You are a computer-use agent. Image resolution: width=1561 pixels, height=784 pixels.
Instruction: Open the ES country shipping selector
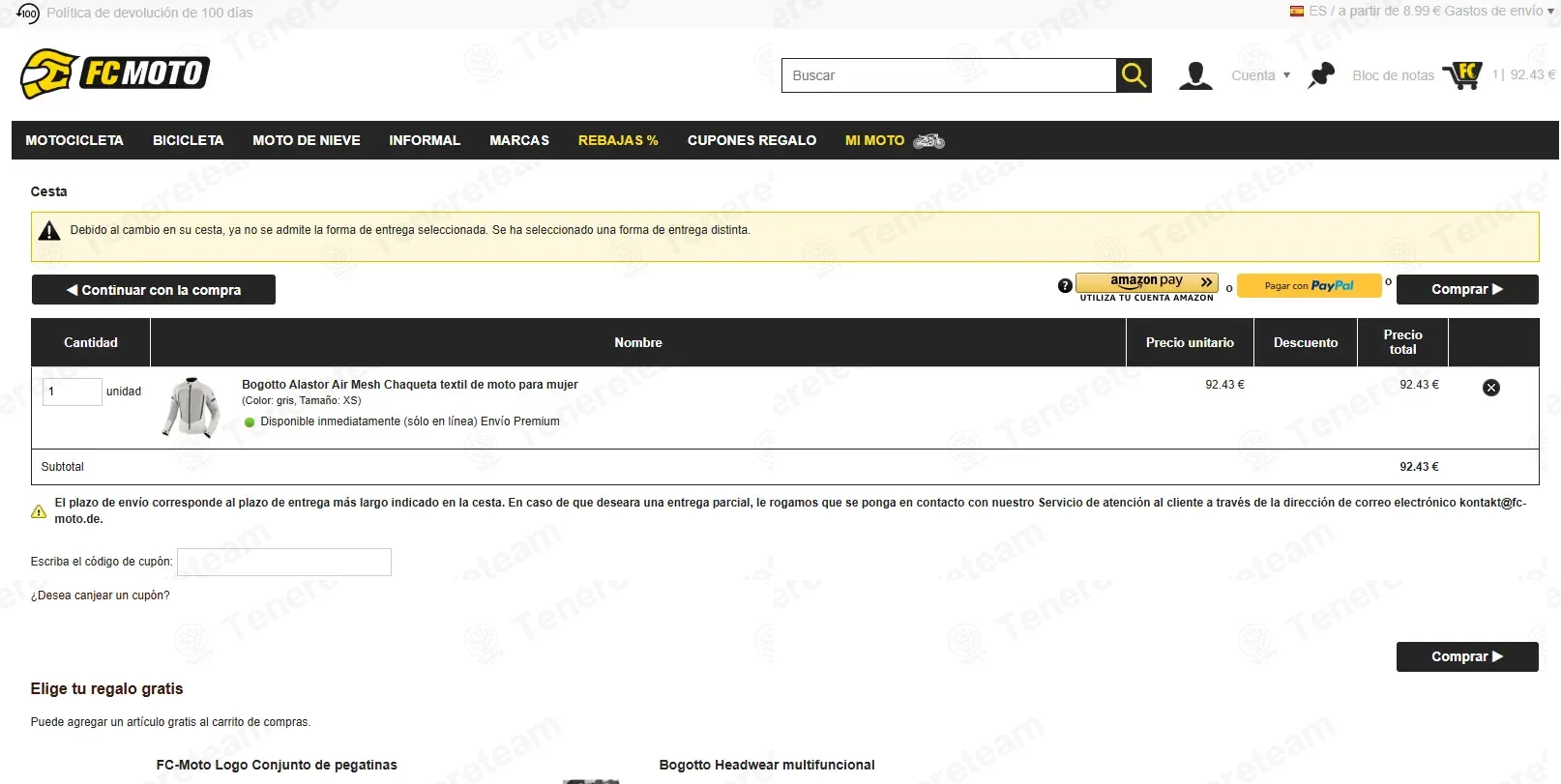(x=1422, y=11)
